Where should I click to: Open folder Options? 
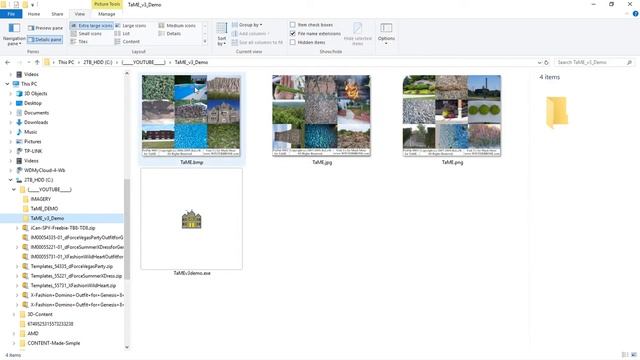(x=386, y=34)
